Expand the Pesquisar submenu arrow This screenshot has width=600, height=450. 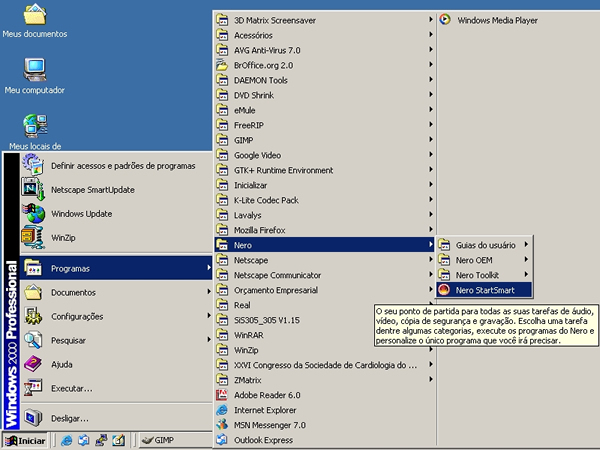click(209, 340)
